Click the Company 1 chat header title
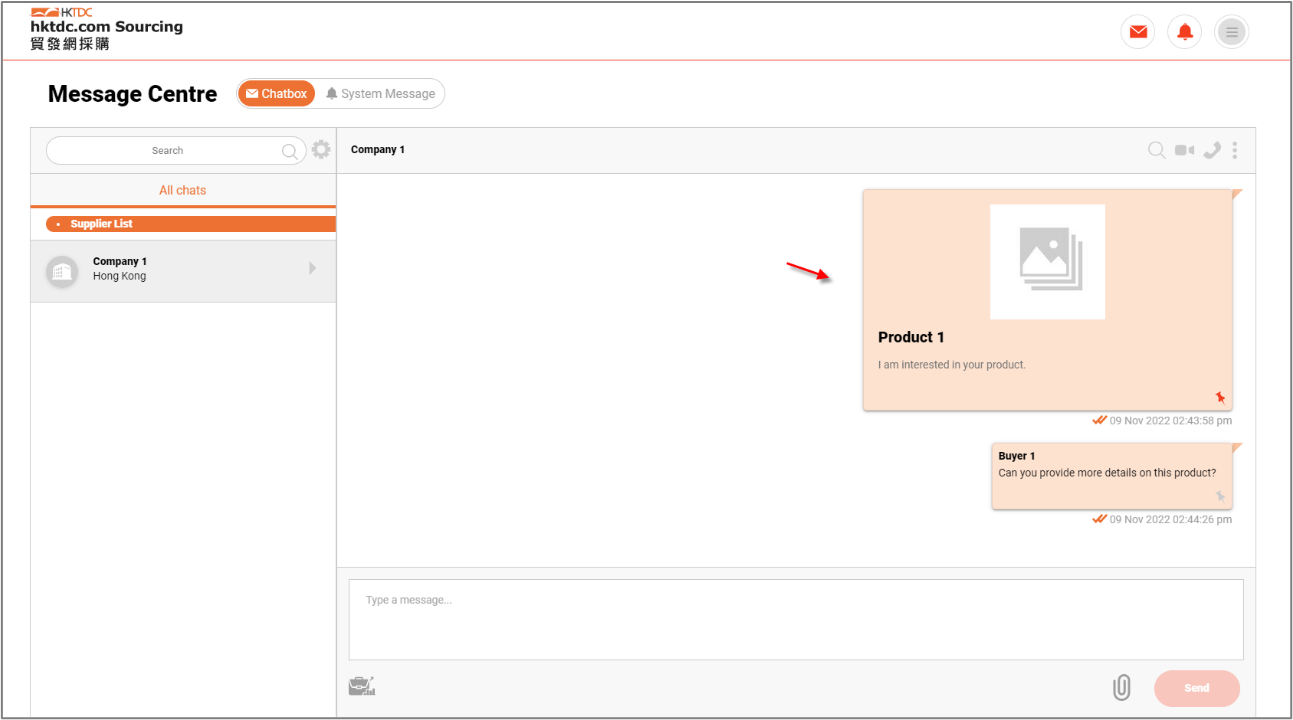The width and height of the screenshot is (1293, 720). (x=378, y=150)
